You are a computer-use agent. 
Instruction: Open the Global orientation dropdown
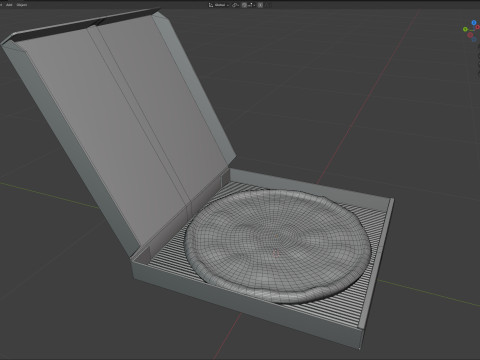tap(222, 5)
